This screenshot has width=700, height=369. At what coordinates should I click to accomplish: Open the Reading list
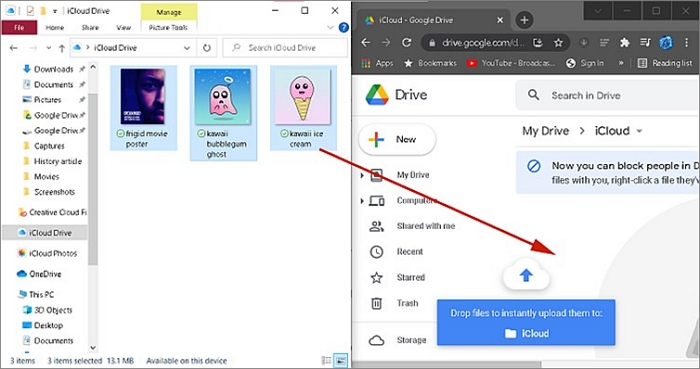665,63
